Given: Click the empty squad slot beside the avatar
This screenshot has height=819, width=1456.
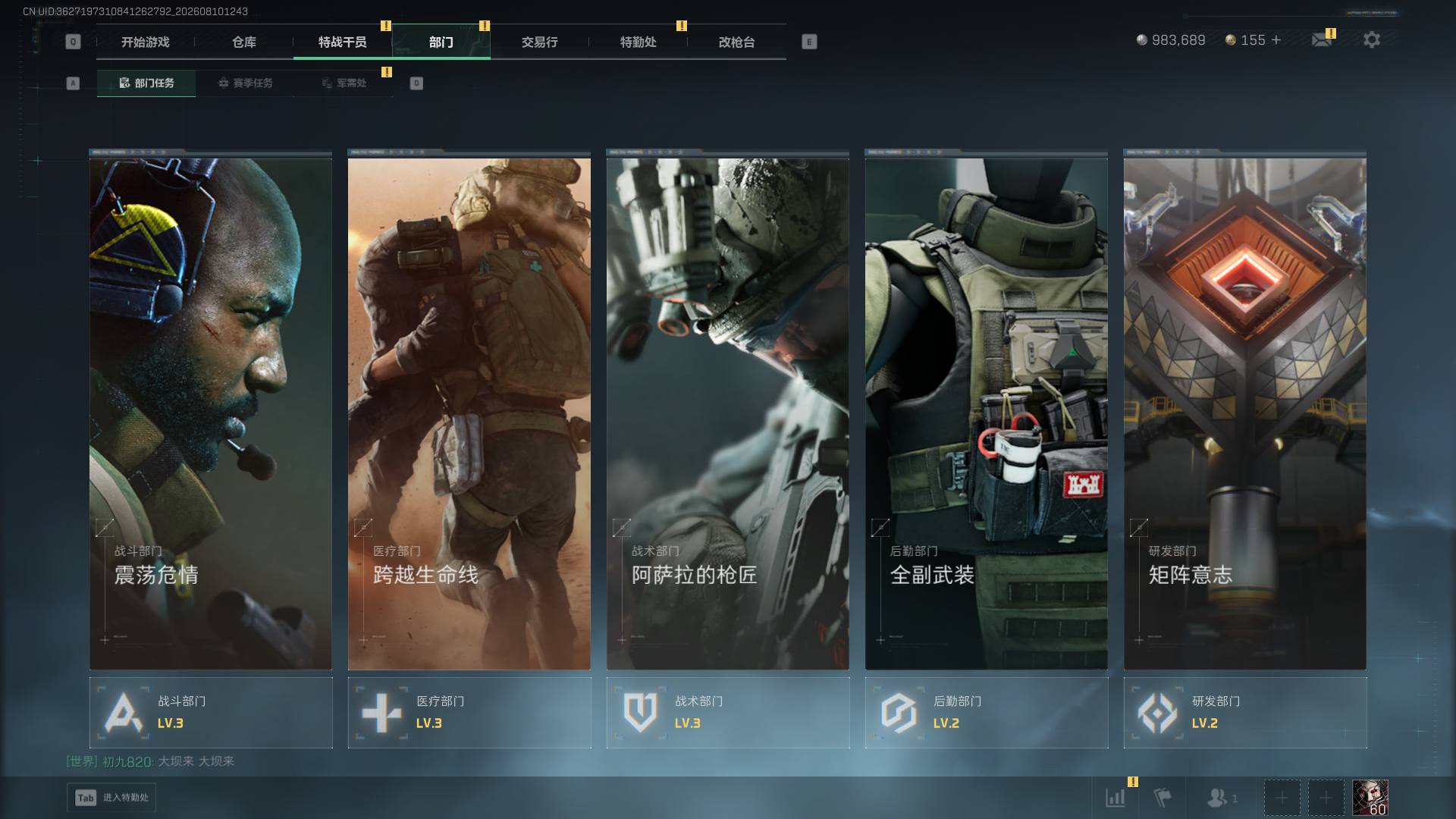Looking at the screenshot, I should point(1326,798).
